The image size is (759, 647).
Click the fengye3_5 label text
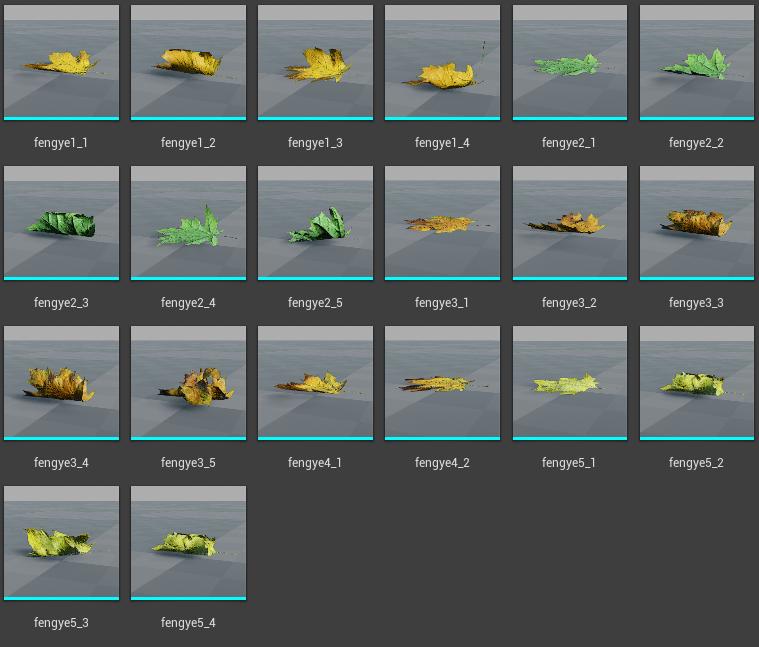(188, 463)
